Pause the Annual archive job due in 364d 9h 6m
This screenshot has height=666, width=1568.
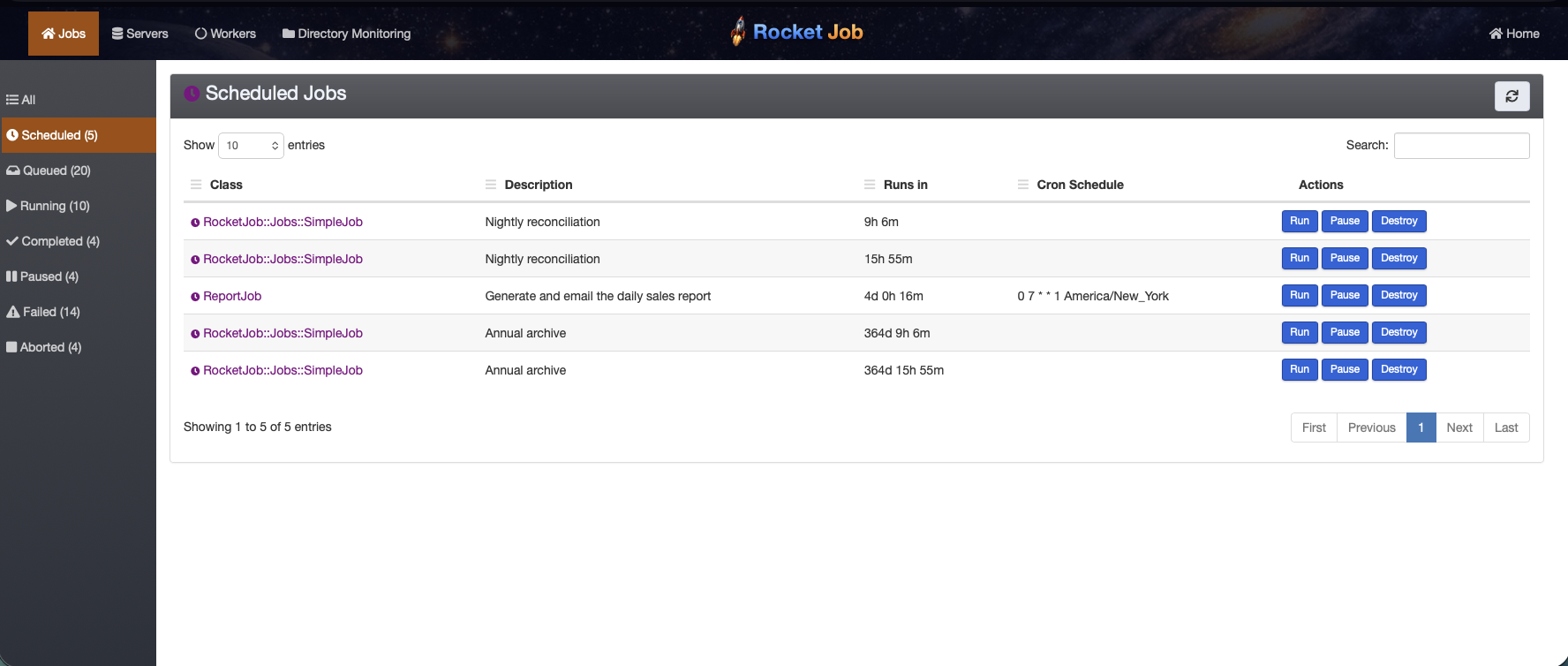tap(1345, 332)
